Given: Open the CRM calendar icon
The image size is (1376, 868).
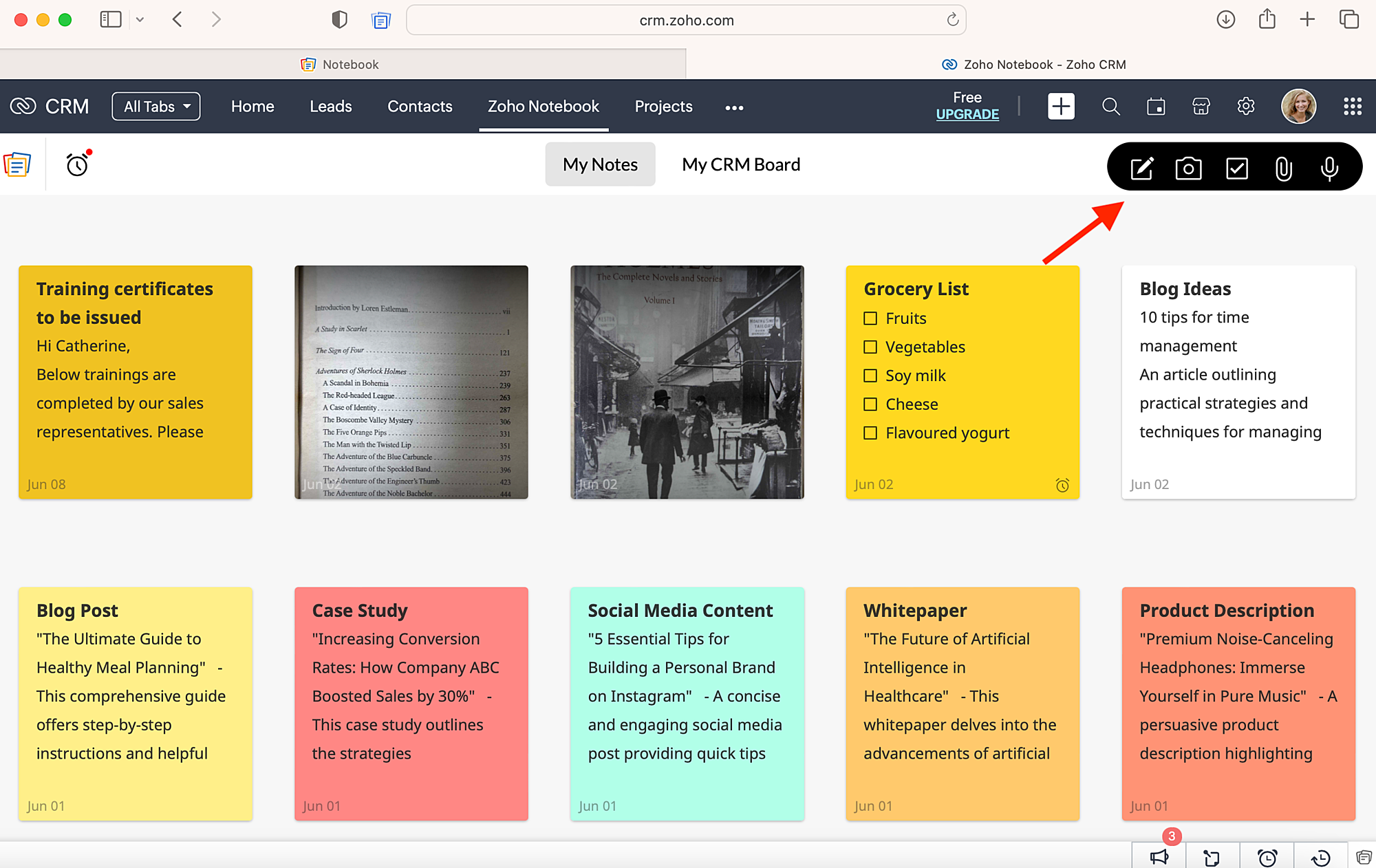Looking at the screenshot, I should [x=1156, y=107].
